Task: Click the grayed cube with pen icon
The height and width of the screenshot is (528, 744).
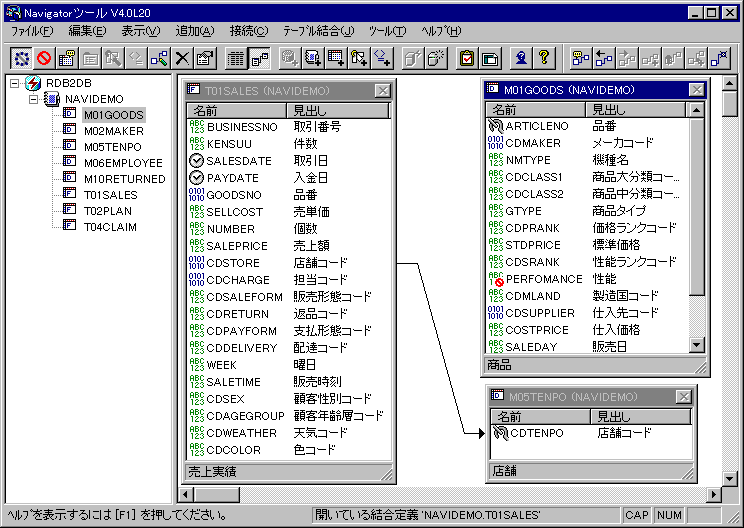Action: (x=413, y=58)
